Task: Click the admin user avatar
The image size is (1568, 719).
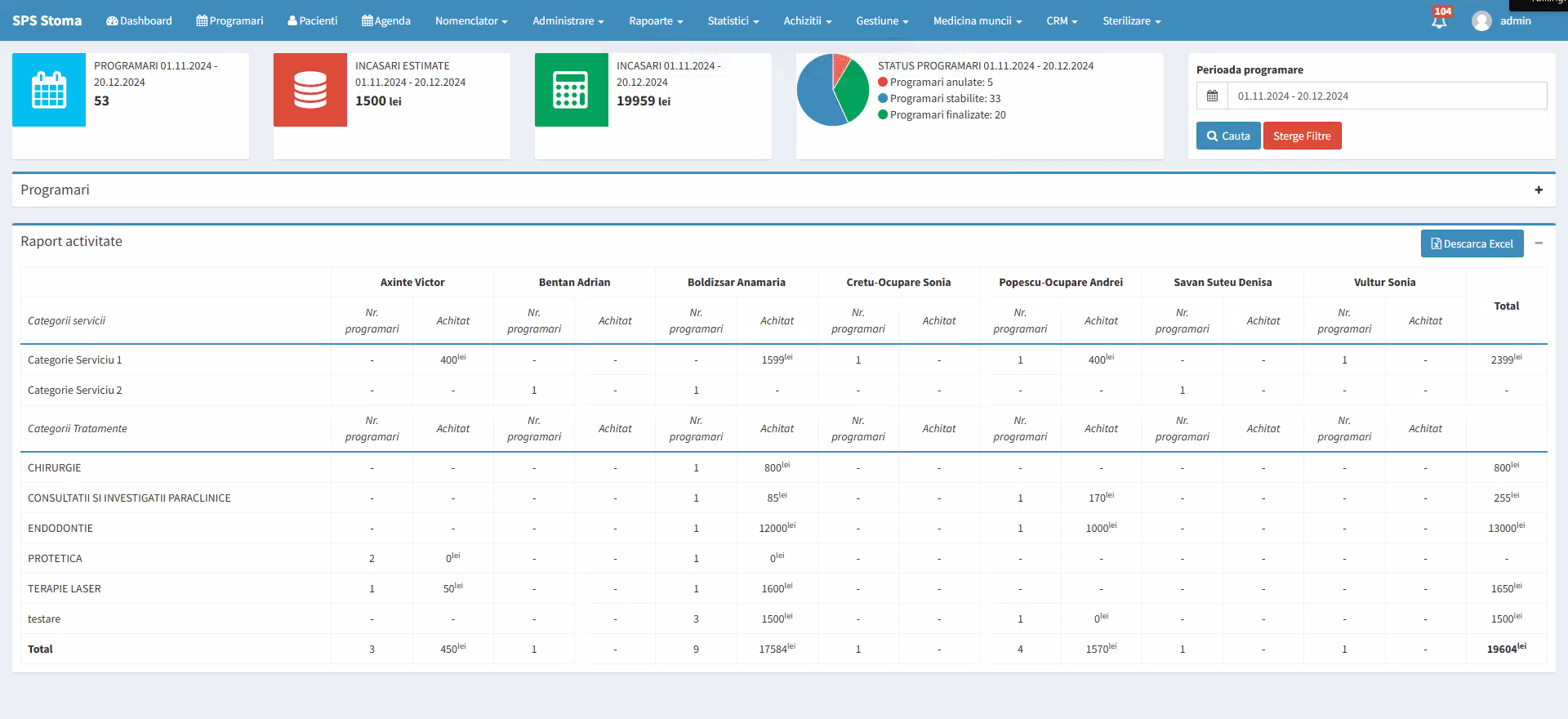Action: tap(1481, 20)
